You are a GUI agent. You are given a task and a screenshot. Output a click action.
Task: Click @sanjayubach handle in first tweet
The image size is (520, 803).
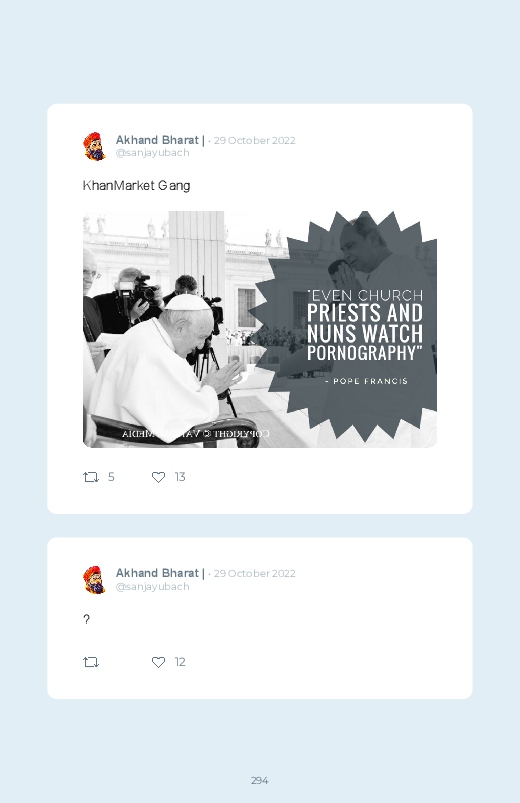(153, 153)
